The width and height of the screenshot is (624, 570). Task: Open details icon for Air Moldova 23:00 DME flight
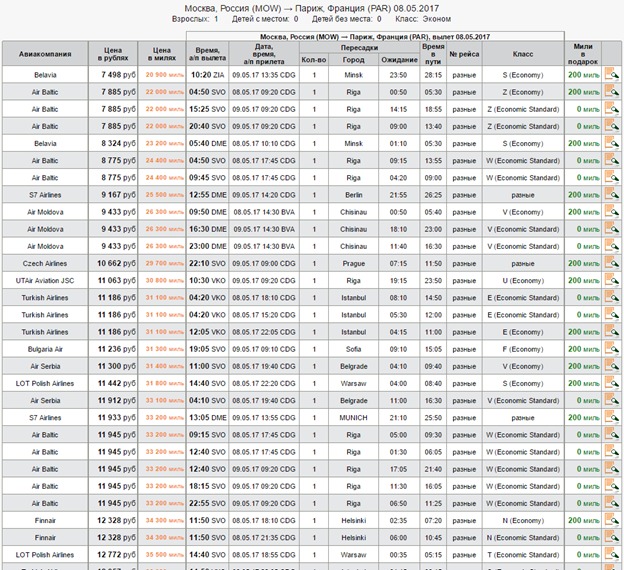[x=612, y=246]
